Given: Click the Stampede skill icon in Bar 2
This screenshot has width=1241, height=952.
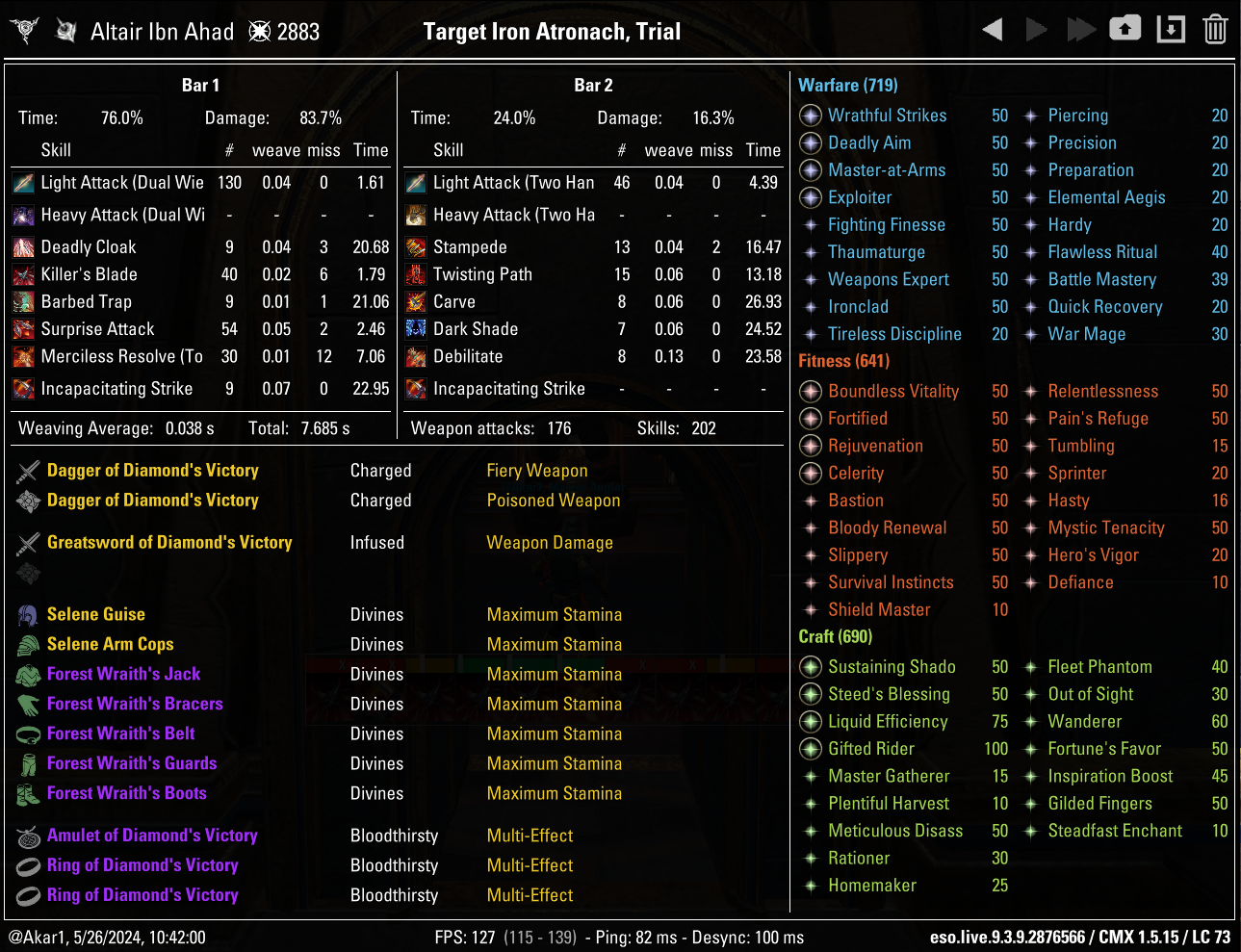Looking at the screenshot, I should pos(416,247).
